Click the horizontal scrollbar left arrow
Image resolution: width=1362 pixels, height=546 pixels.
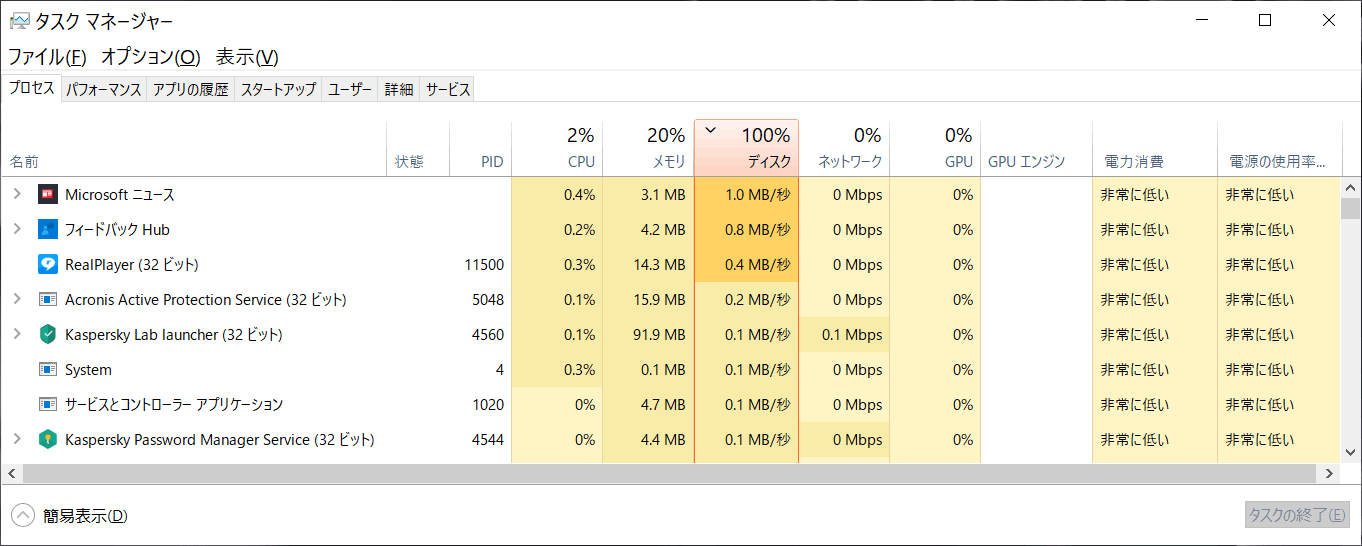pyautogui.click(x=13, y=473)
